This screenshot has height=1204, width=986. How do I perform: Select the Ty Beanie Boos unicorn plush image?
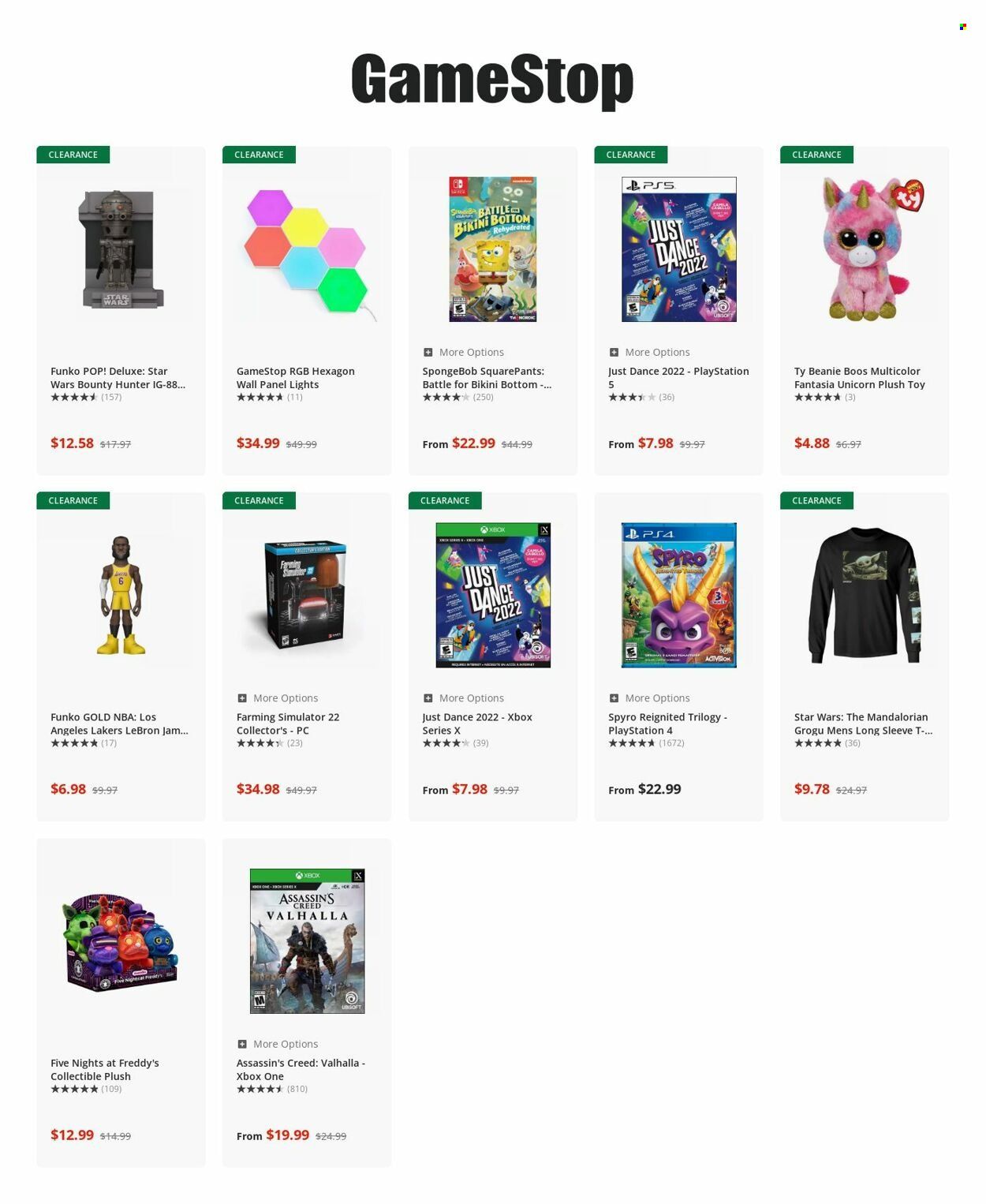click(x=865, y=249)
